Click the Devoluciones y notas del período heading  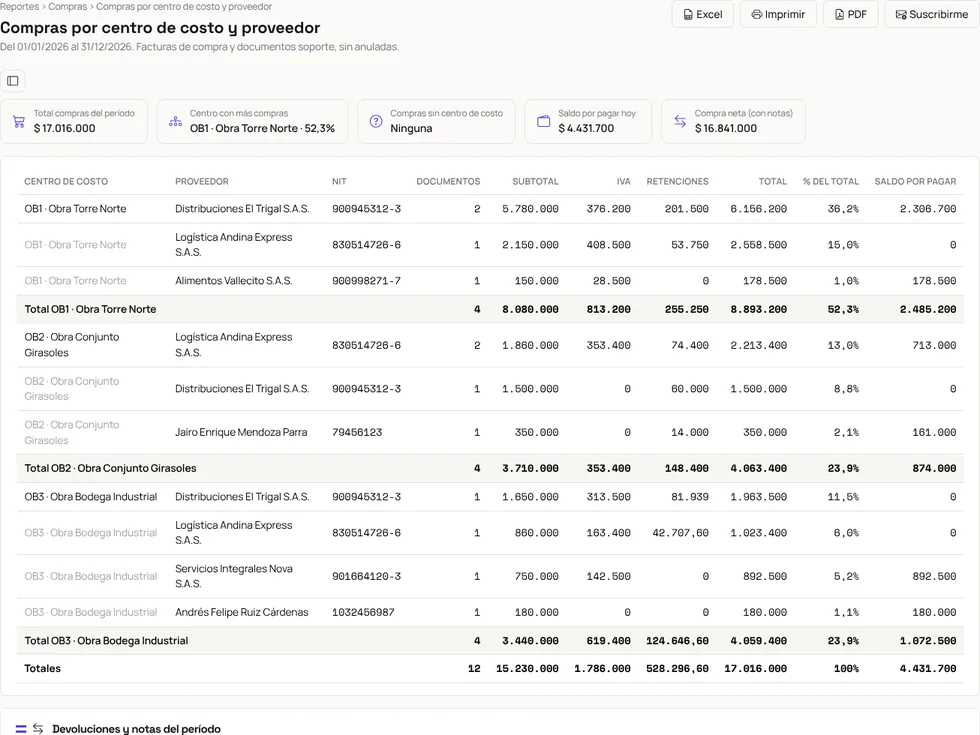136,729
